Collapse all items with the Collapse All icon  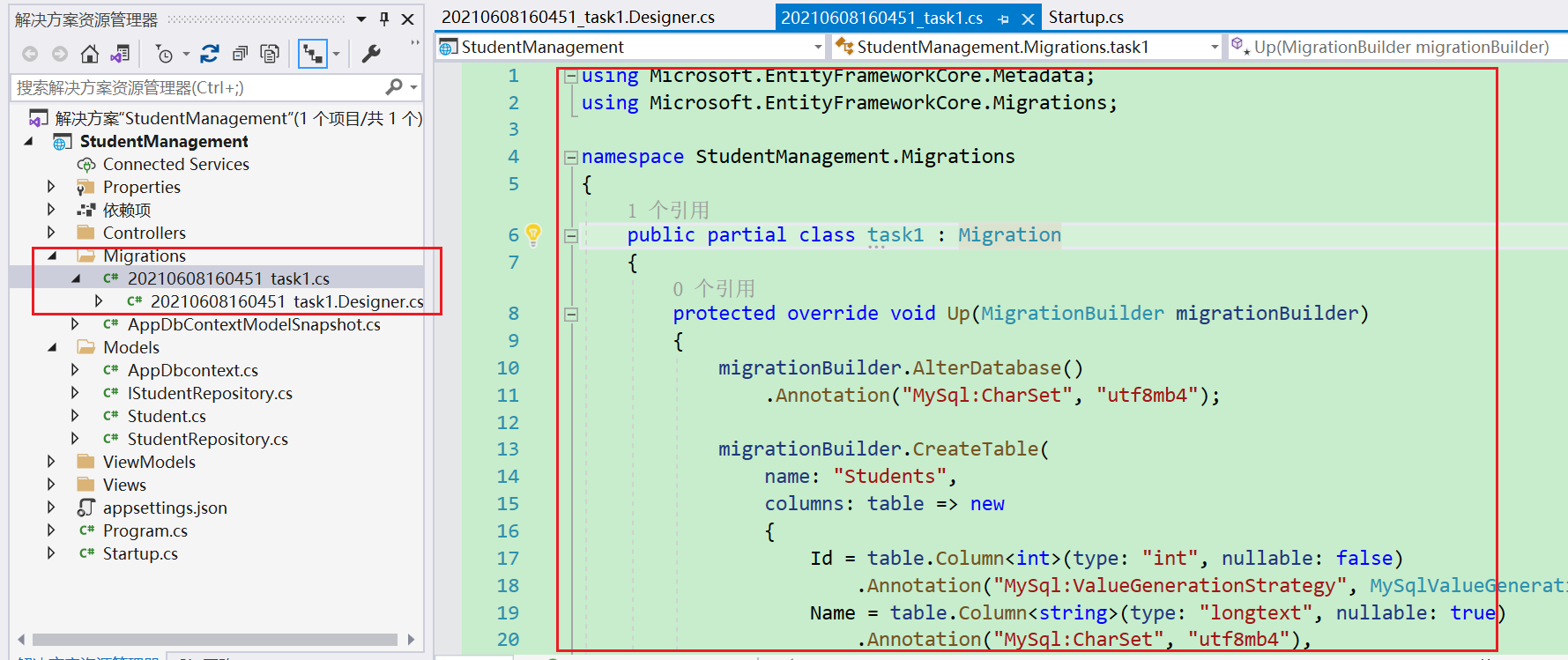pos(240,55)
